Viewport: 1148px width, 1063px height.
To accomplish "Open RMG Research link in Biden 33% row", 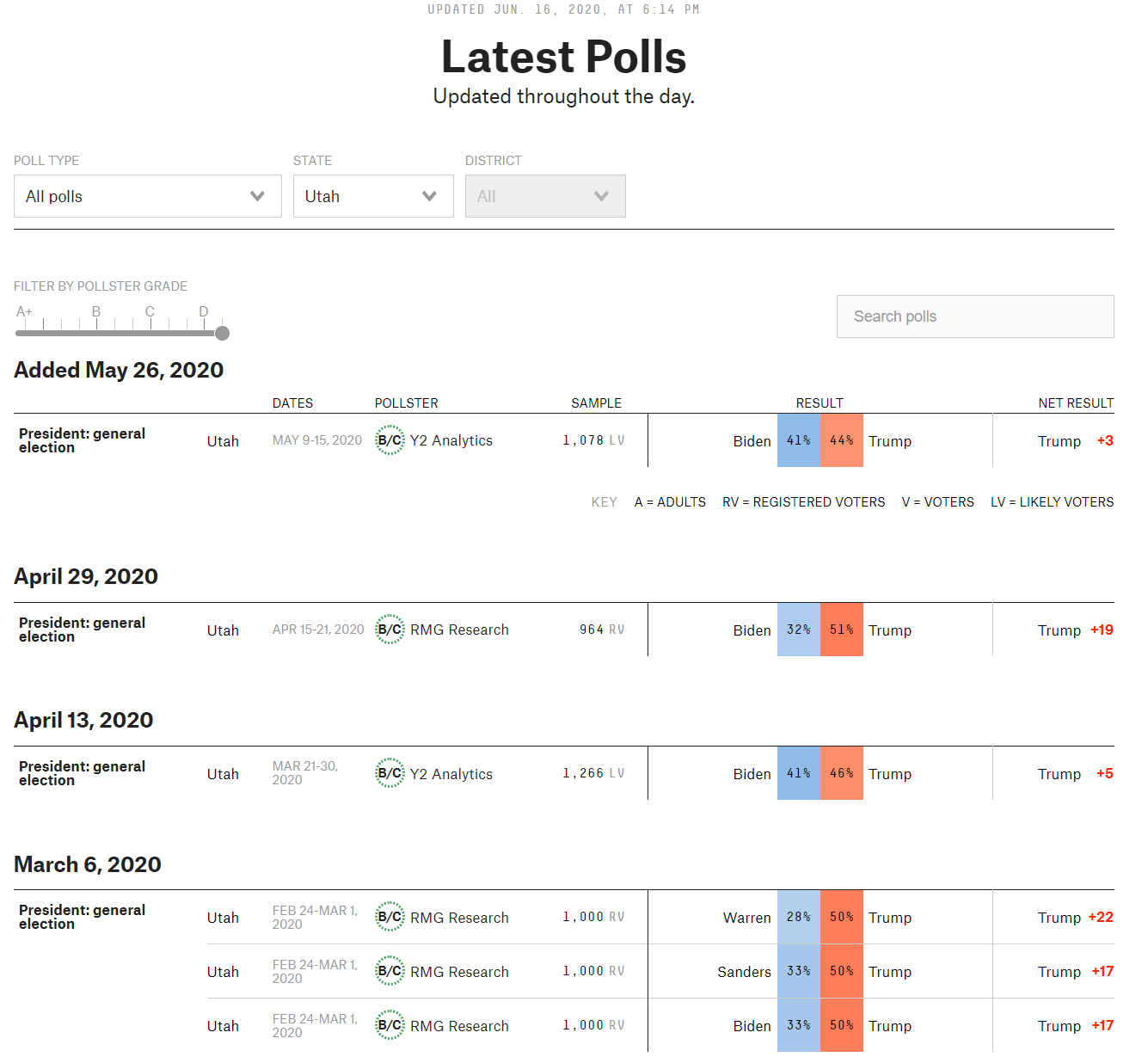I will [x=459, y=1026].
